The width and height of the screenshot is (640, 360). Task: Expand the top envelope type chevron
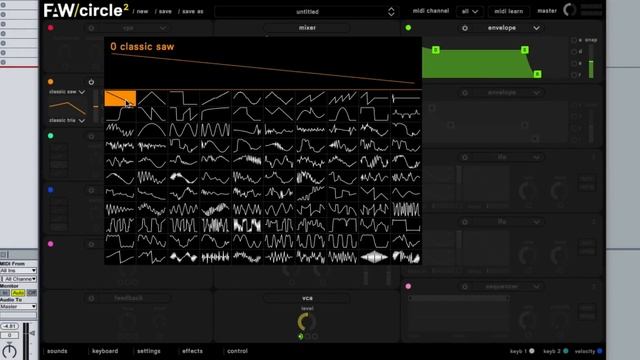pos(536,28)
